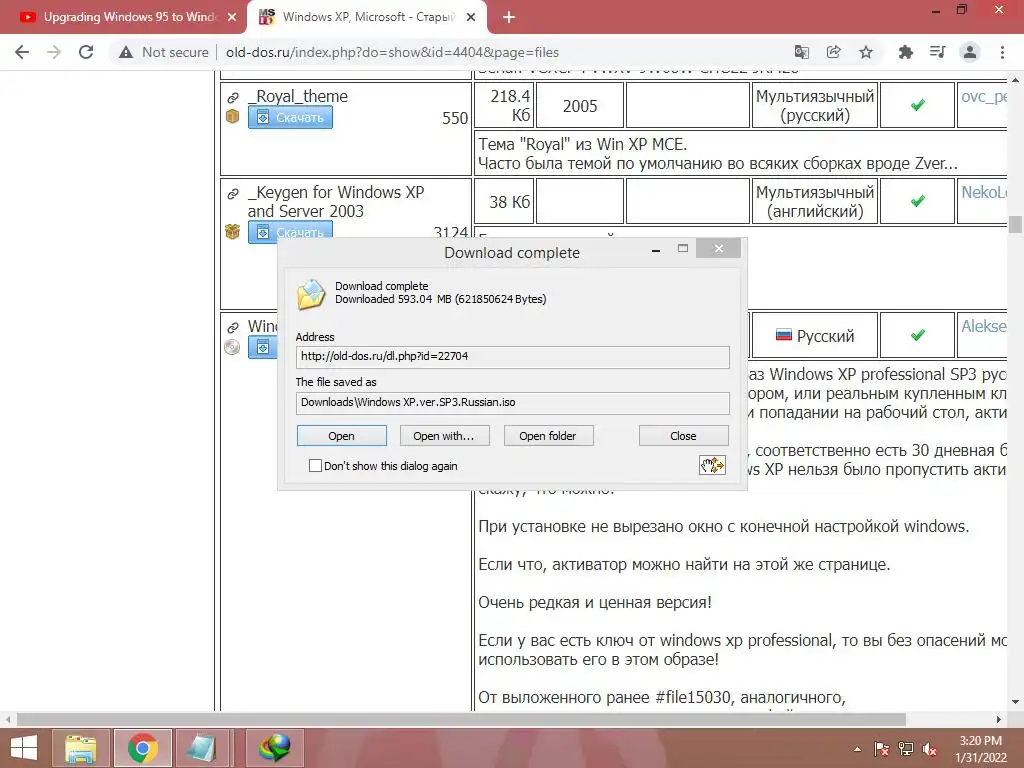Click the Address field in download dialog
1024x768 pixels.
[x=513, y=357]
